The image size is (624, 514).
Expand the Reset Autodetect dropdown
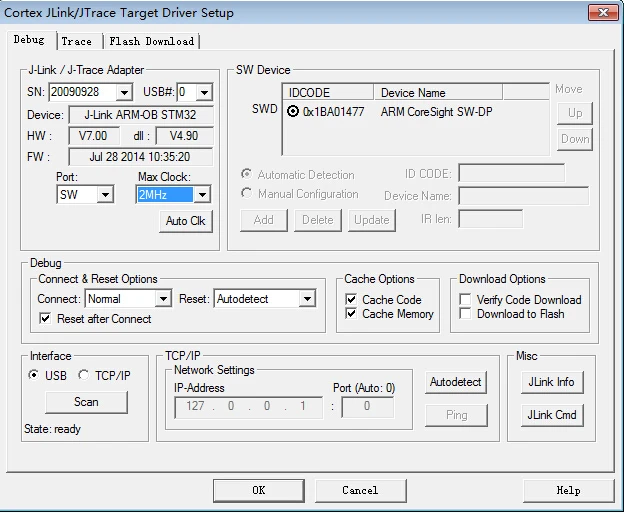click(x=307, y=299)
